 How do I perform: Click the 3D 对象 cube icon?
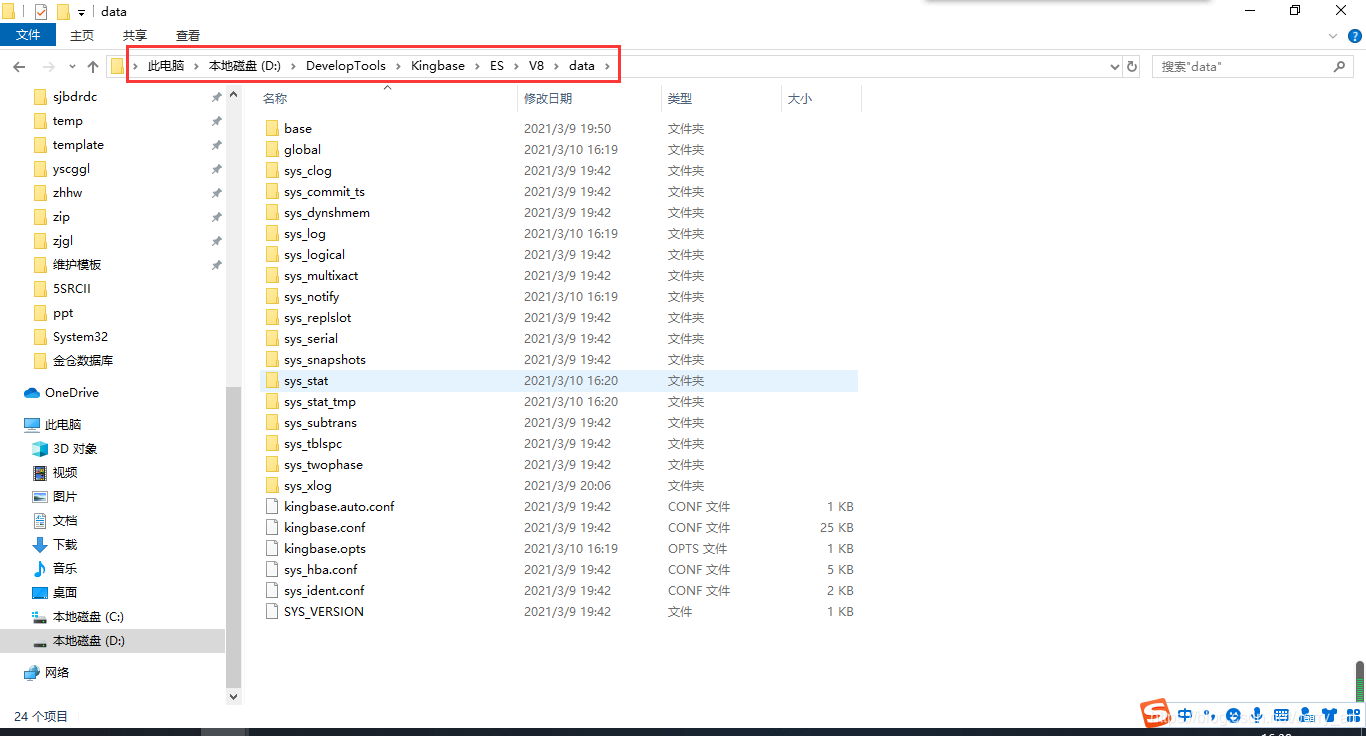coord(40,449)
